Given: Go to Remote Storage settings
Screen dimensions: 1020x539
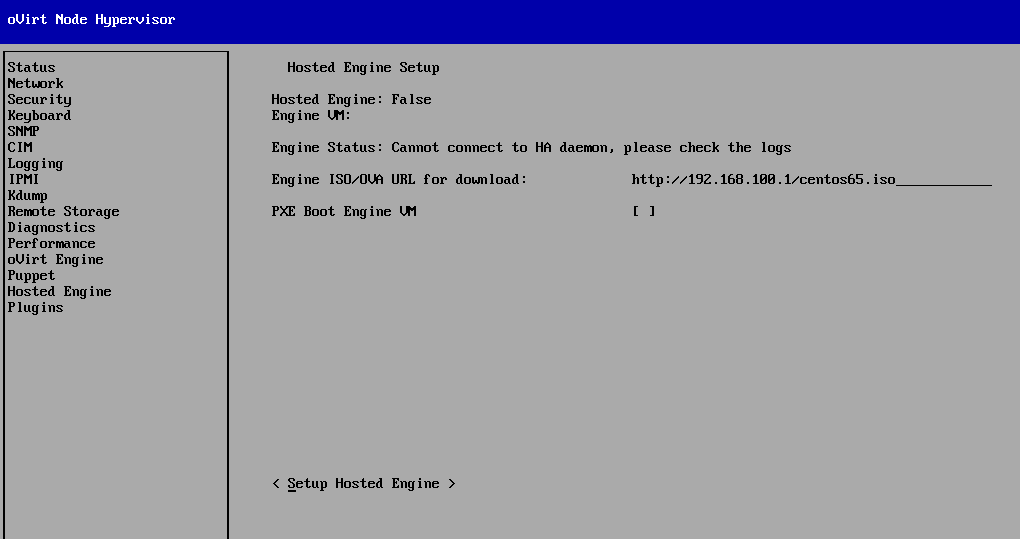Looking at the screenshot, I should [x=64, y=212].
